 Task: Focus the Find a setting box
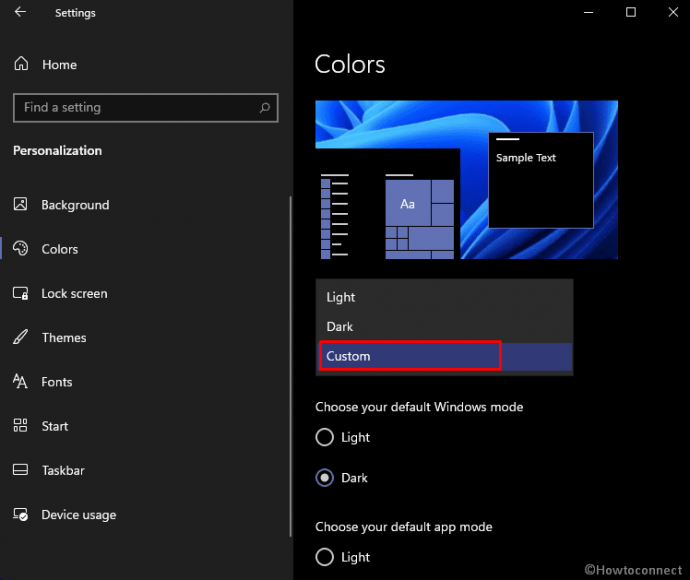146,107
